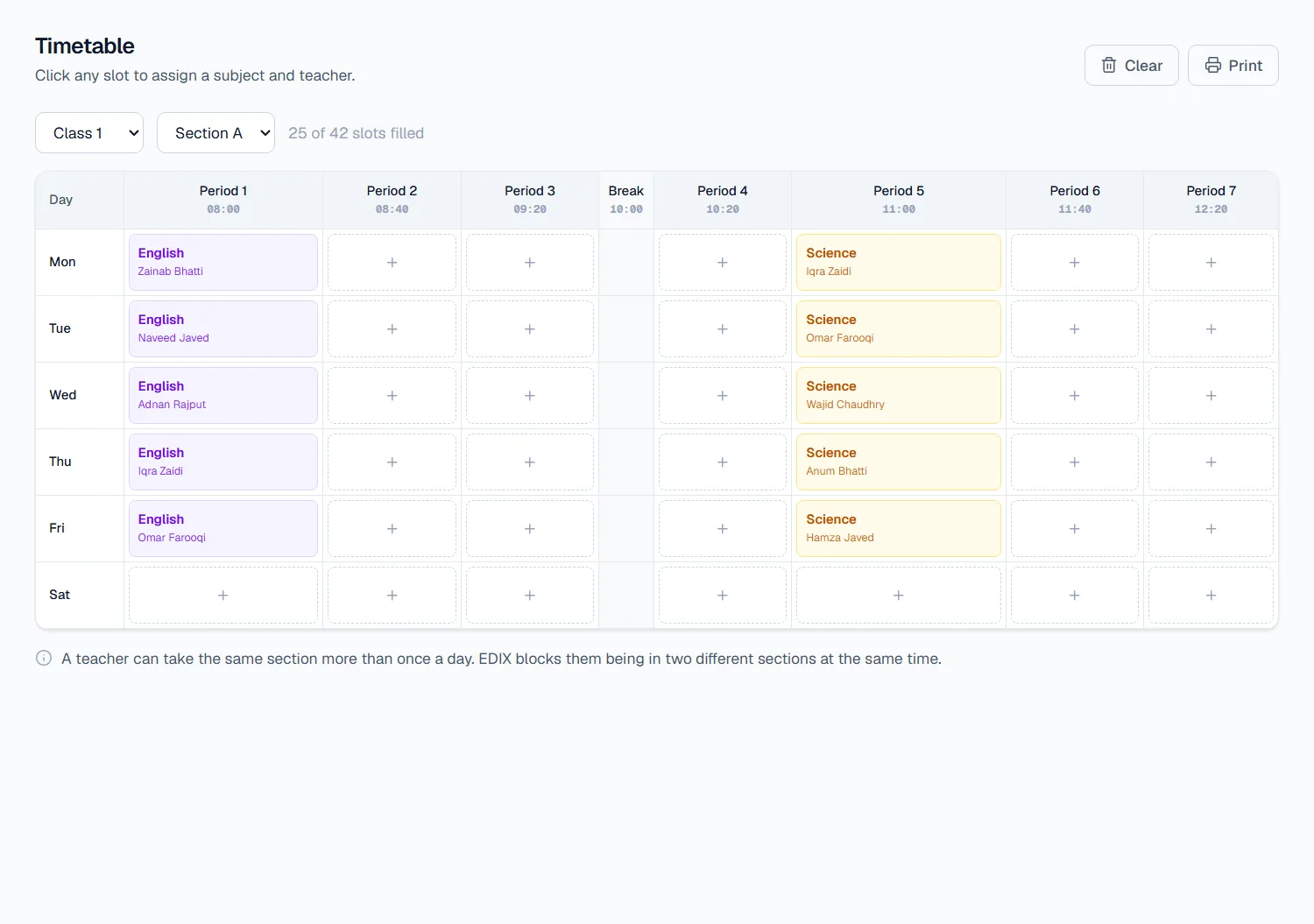Click the info icon beside the teacher note
1314x924 pixels.
point(44,658)
